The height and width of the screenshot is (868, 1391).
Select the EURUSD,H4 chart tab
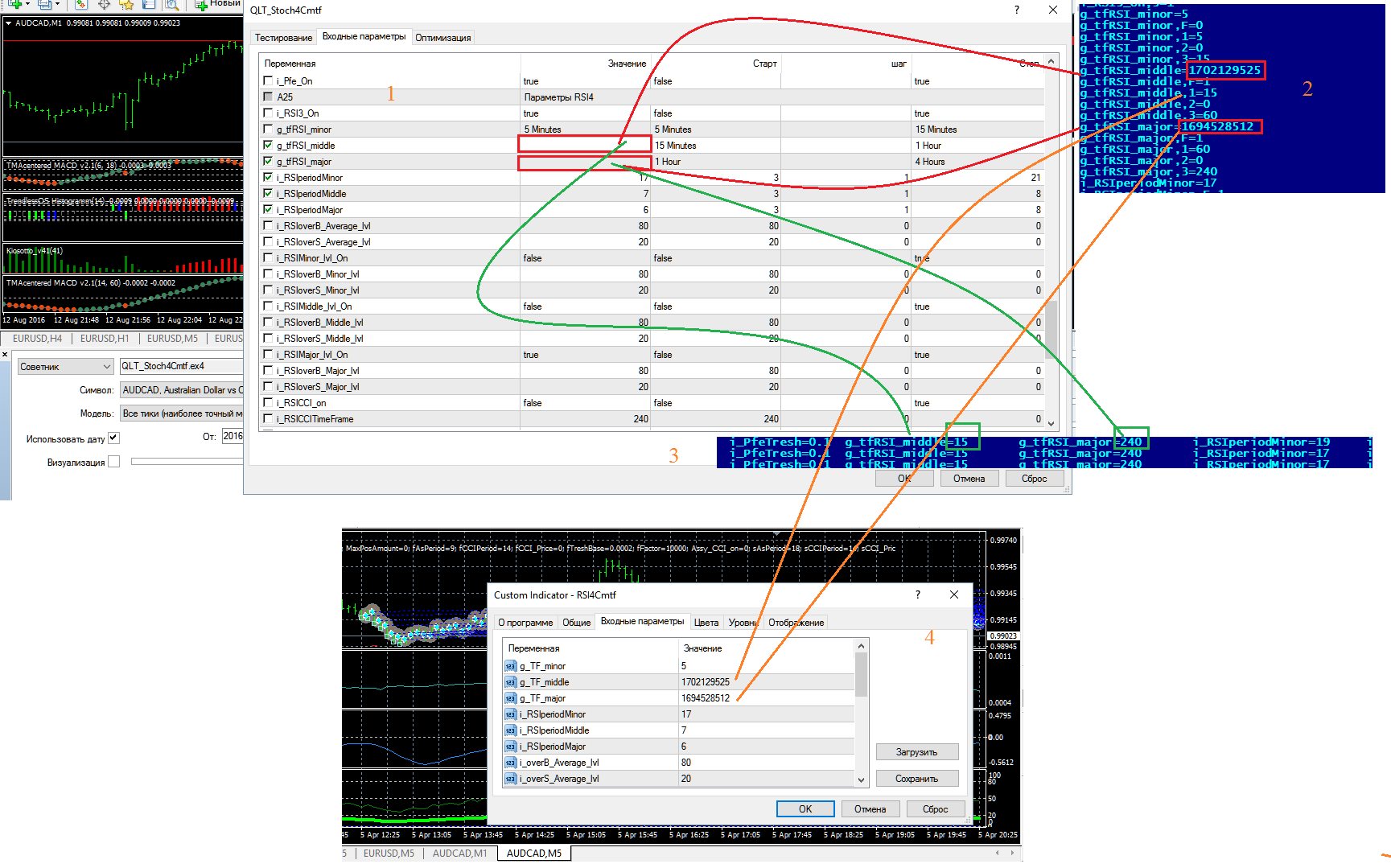tap(37, 339)
